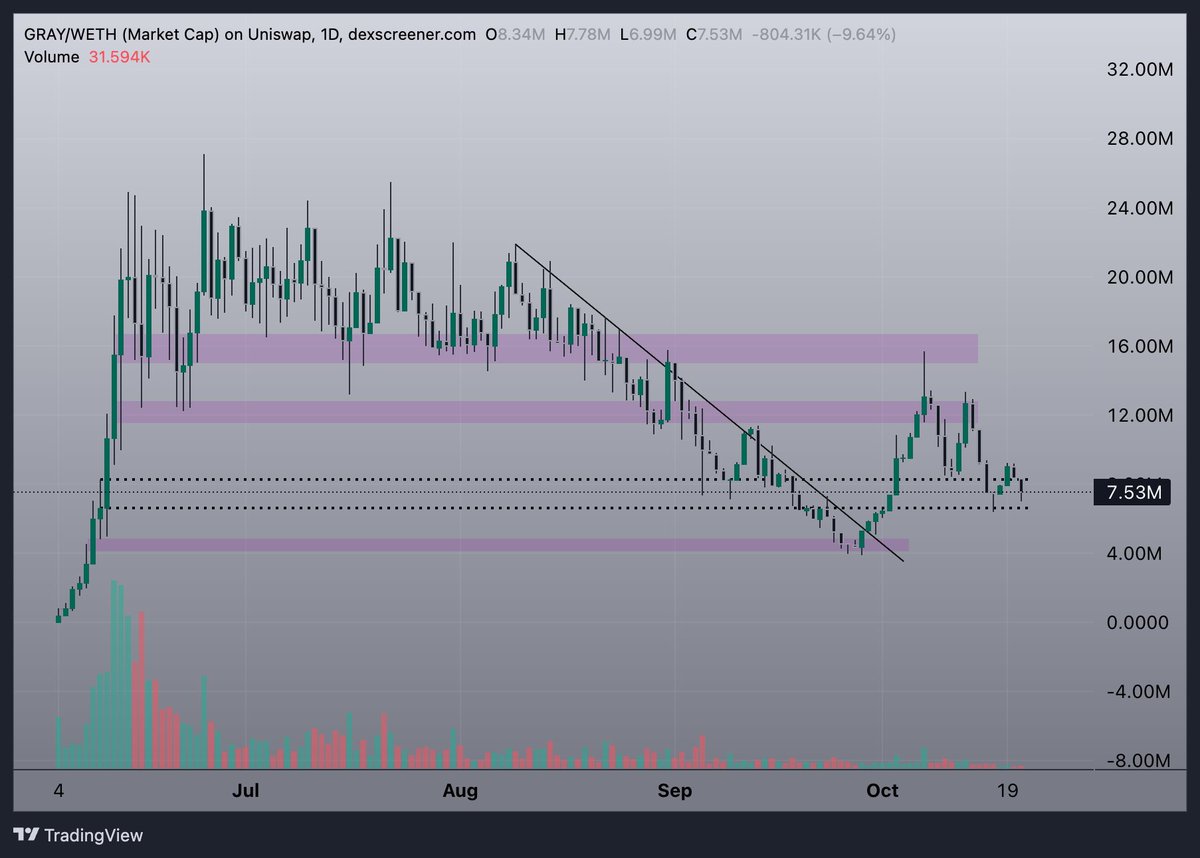Click the 0.0000 price axis label
This screenshot has height=858, width=1200.
(1137, 622)
